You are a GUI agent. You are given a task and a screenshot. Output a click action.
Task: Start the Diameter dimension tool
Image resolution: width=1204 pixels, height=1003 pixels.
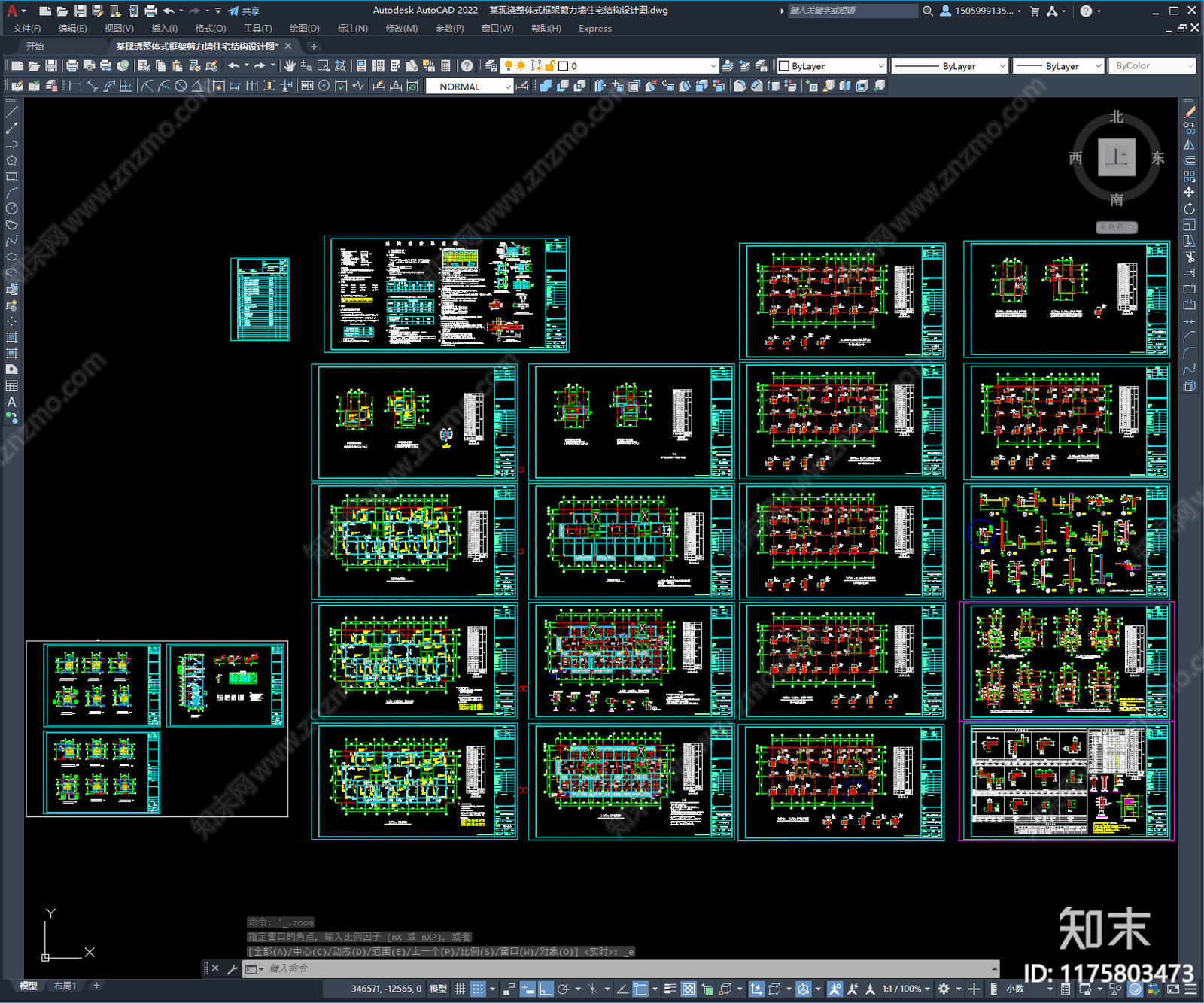click(x=181, y=86)
